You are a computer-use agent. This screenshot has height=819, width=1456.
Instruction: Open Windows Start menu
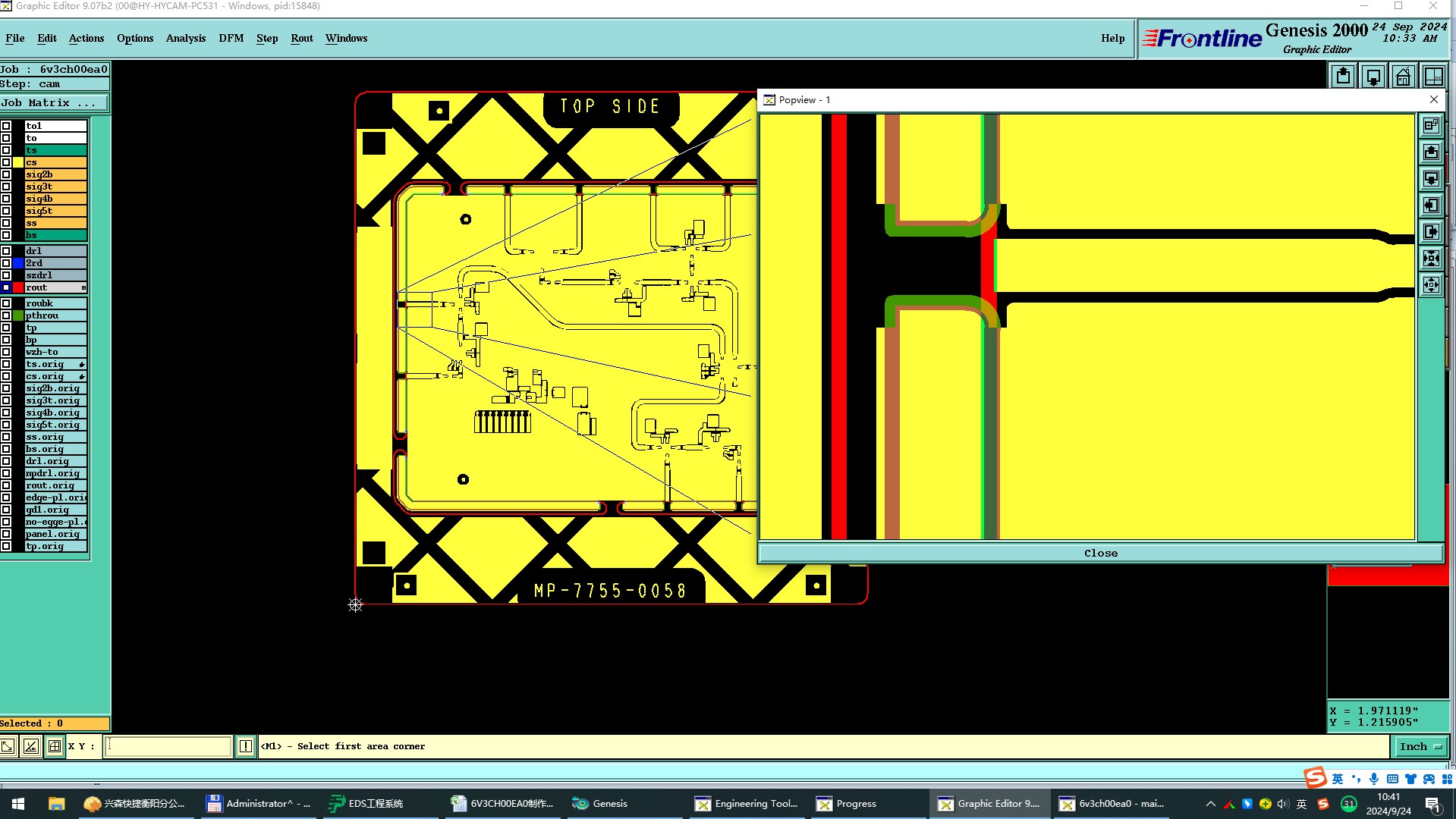pyautogui.click(x=18, y=804)
